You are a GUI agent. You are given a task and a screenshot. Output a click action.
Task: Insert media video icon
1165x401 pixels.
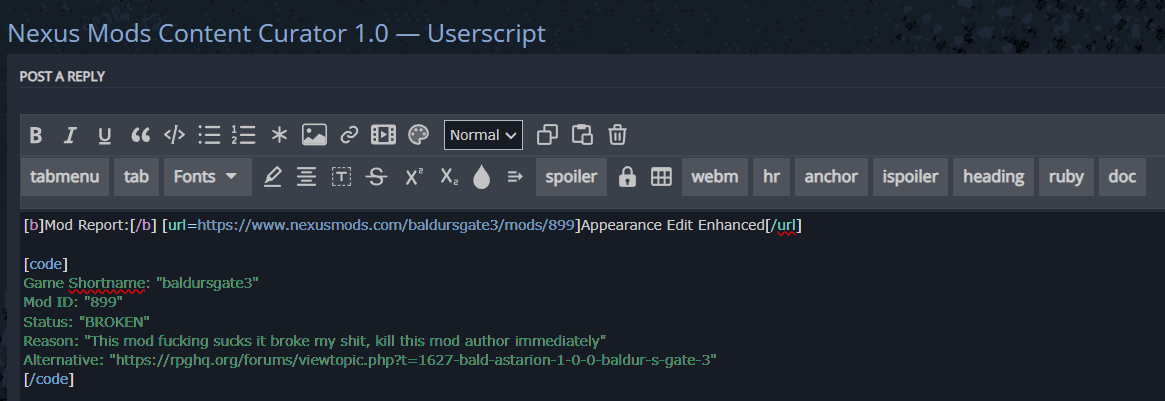point(383,134)
